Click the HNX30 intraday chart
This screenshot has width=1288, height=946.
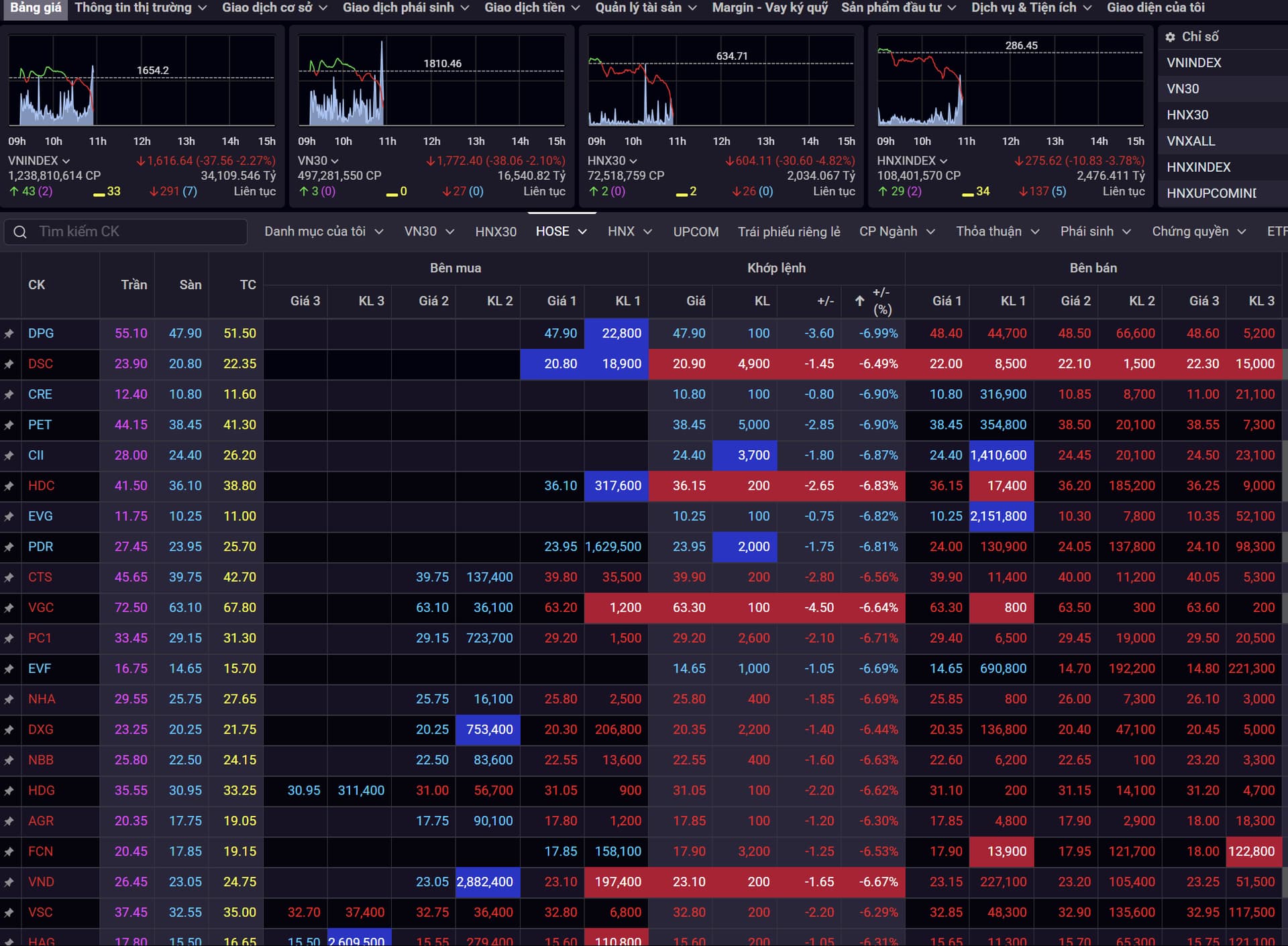coord(721,81)
